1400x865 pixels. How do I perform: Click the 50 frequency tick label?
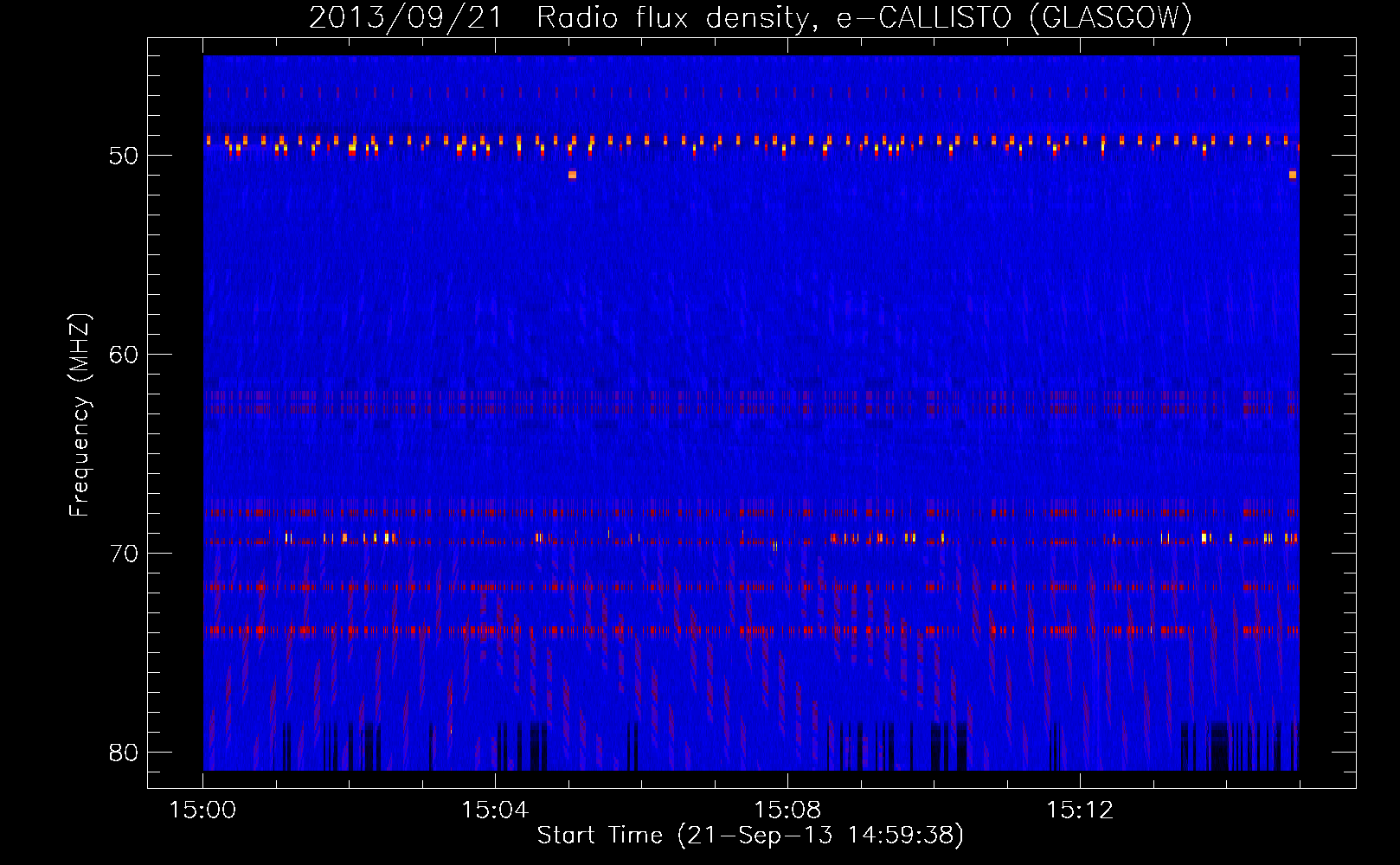coord(124,156)
